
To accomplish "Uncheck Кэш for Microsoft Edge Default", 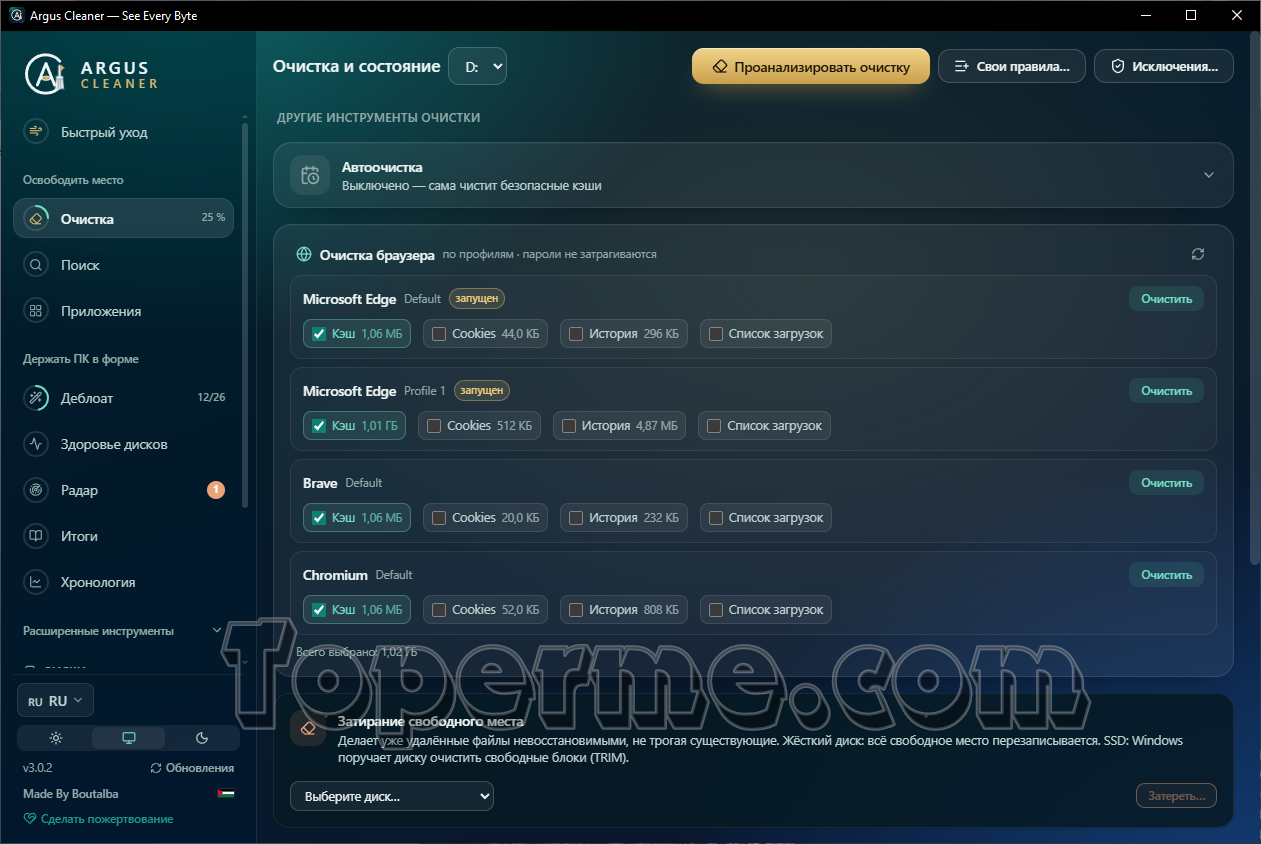I will pos(319,334).
